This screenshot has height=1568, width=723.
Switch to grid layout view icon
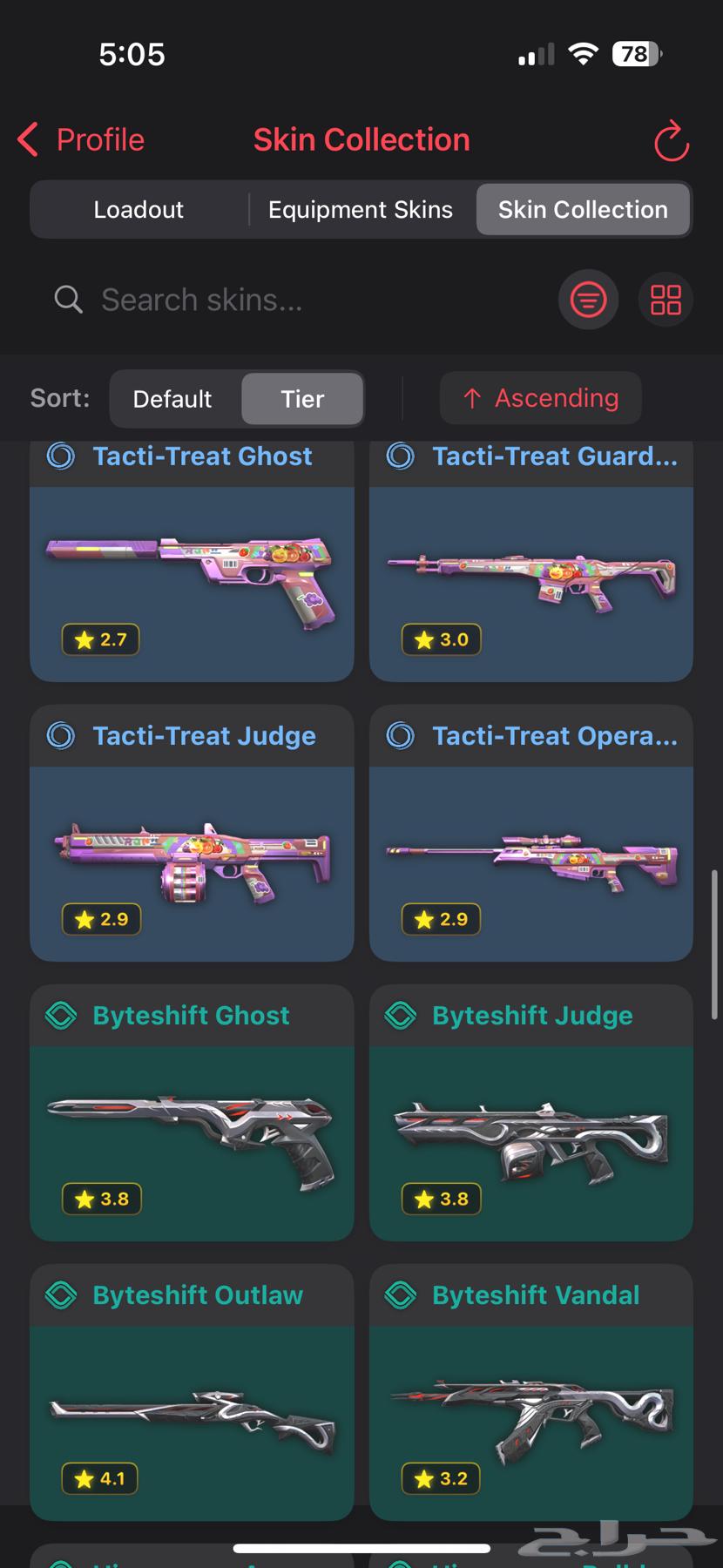(666, 301)
